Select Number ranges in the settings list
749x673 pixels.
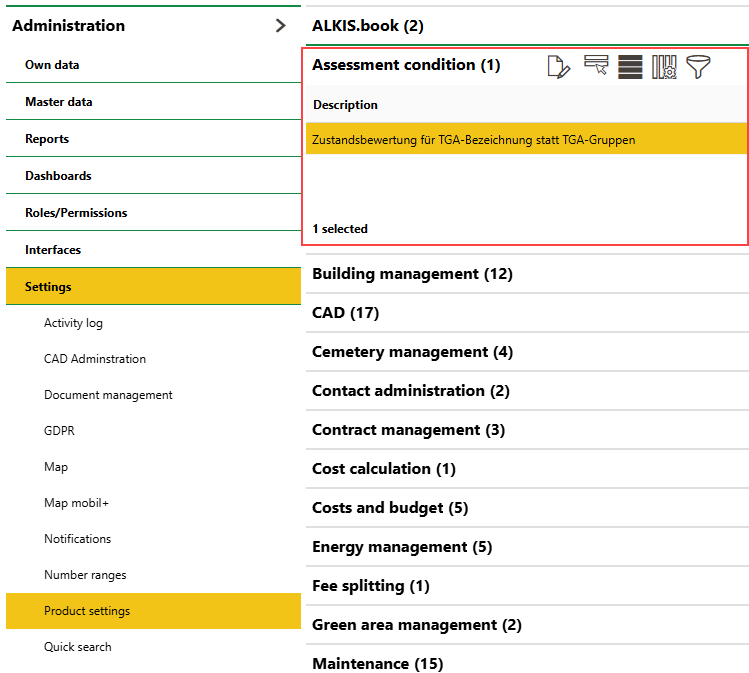[x=85, y=575]
